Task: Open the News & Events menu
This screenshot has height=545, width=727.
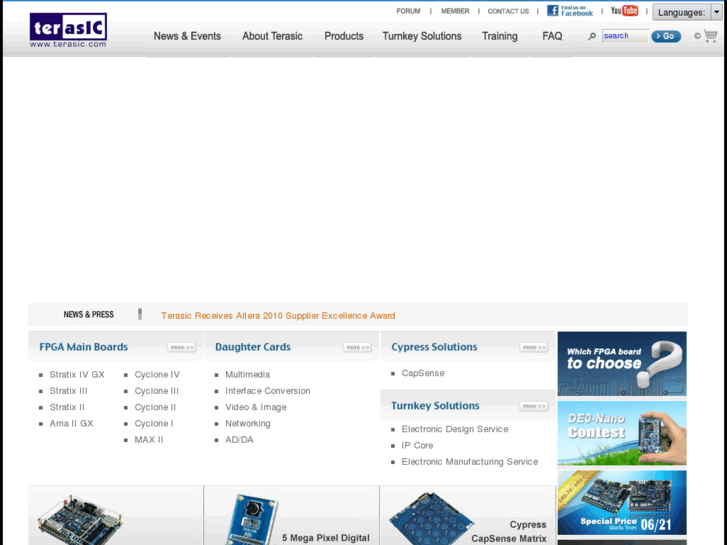Action: [187, 36]
